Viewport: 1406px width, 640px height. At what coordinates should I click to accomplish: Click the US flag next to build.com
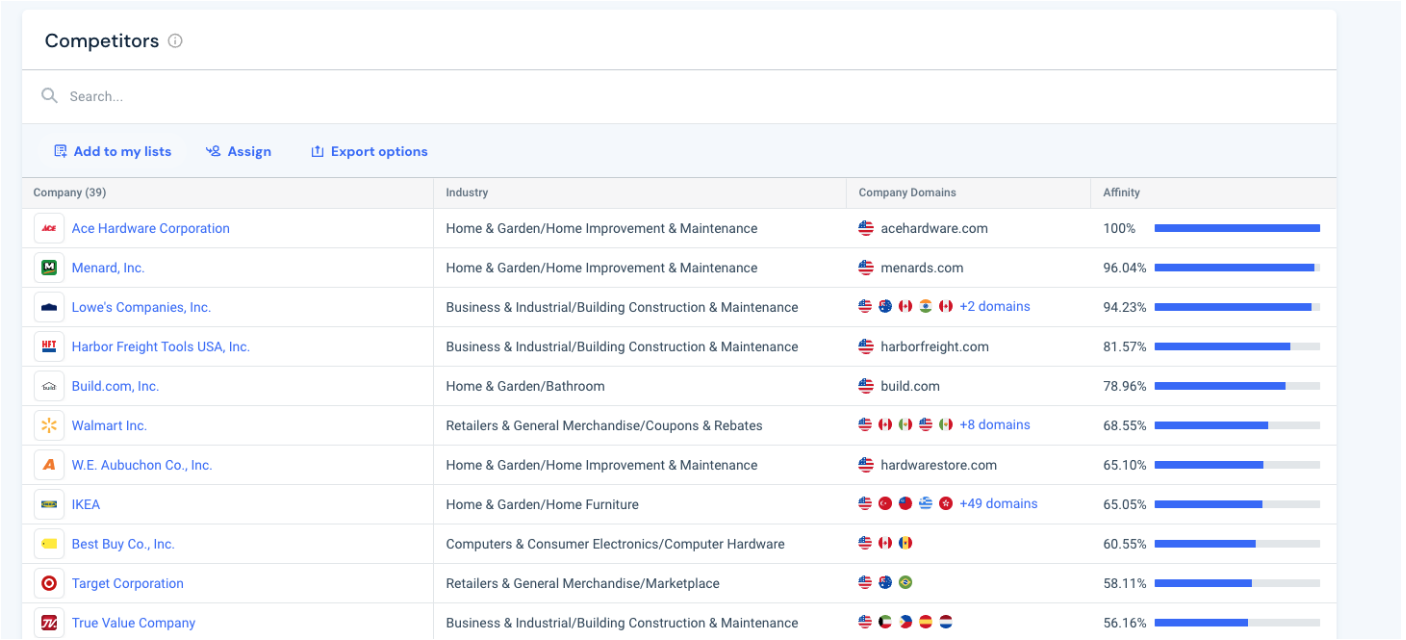866,386
